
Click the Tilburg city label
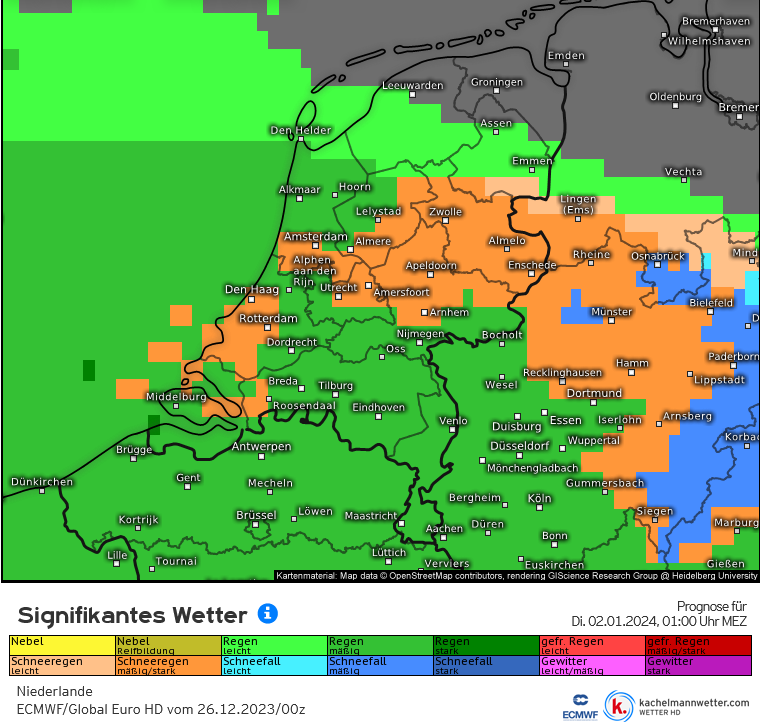(x=335, y=386)
